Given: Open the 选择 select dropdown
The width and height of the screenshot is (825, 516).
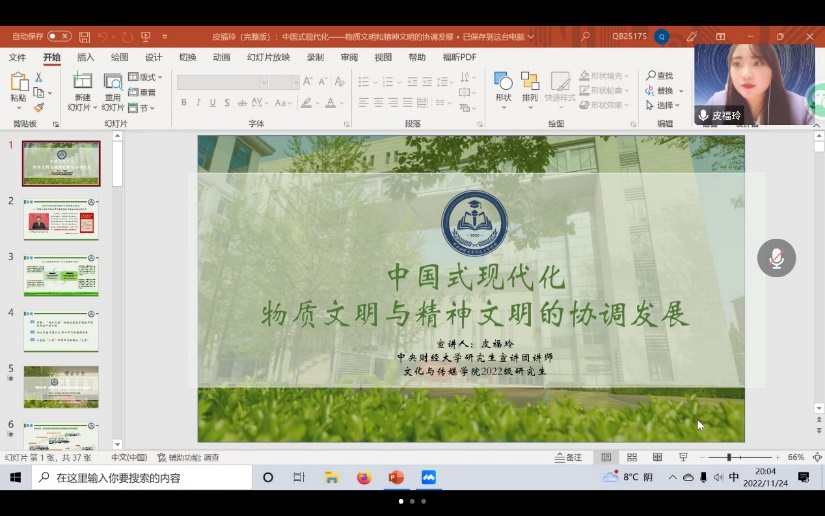Looking at the screenshot, I should coord(663,105).
